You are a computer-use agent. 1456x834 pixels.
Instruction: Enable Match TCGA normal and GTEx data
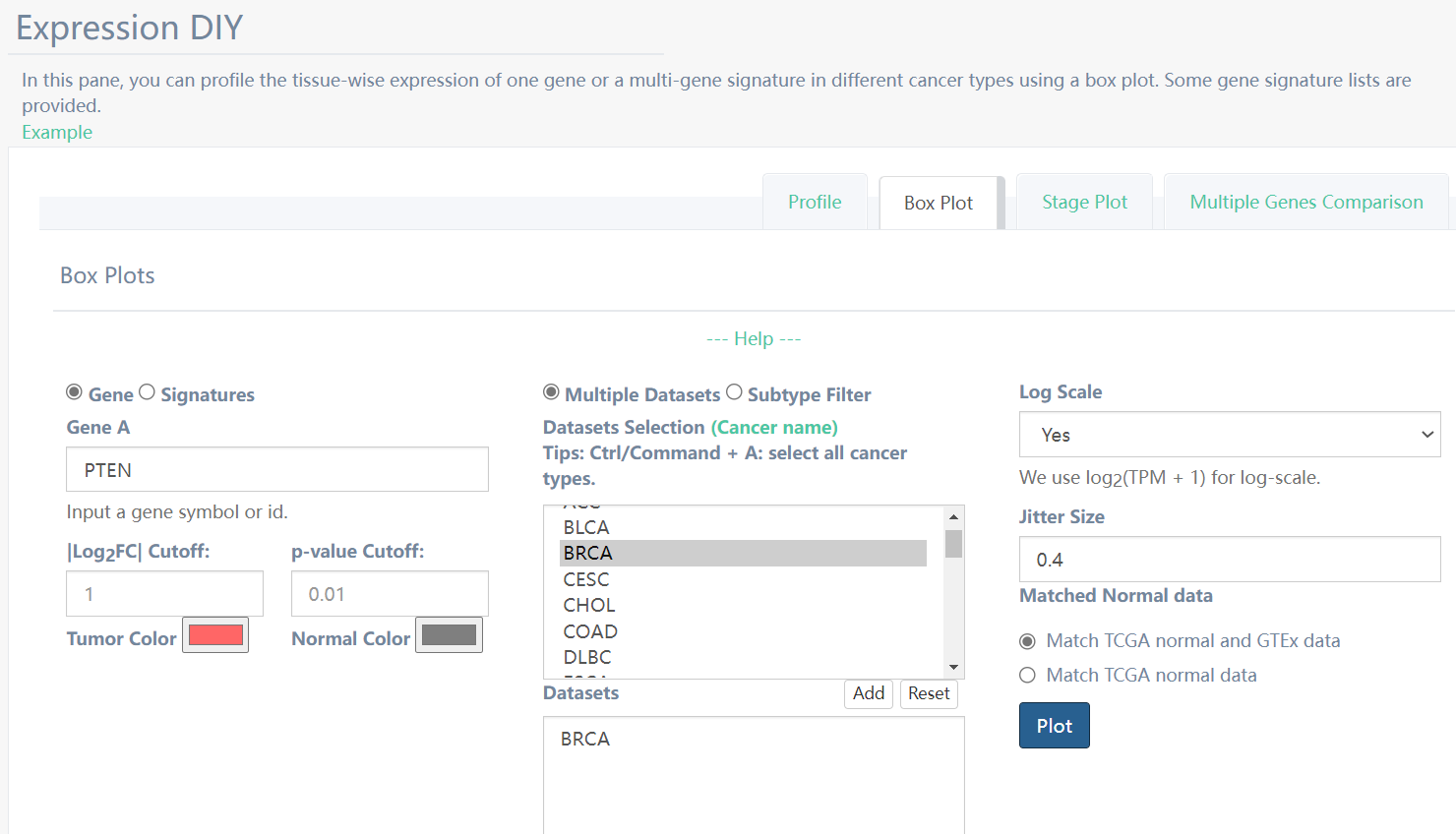point(1028,641)
